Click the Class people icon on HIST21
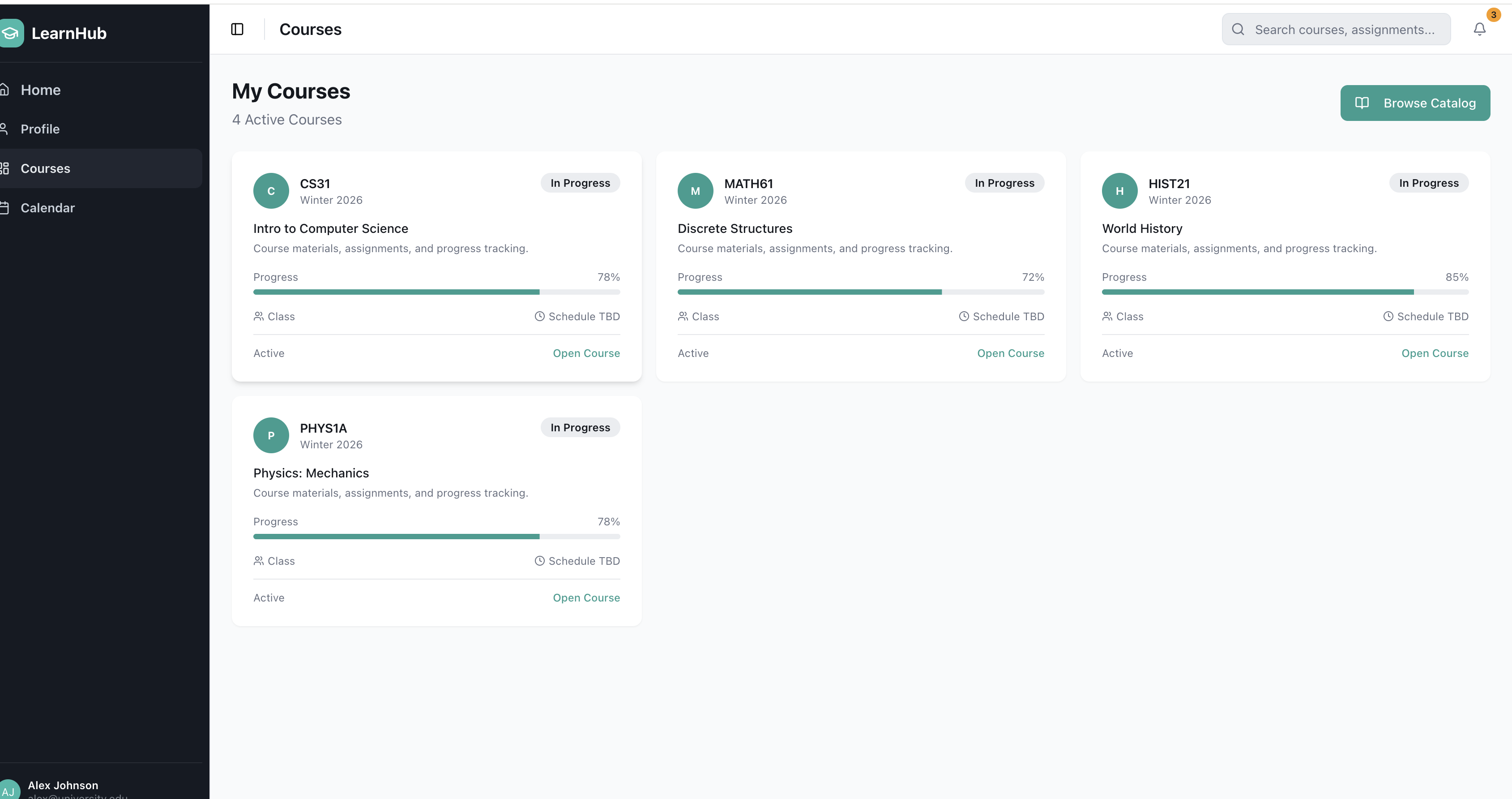 tap(1107, 317)
